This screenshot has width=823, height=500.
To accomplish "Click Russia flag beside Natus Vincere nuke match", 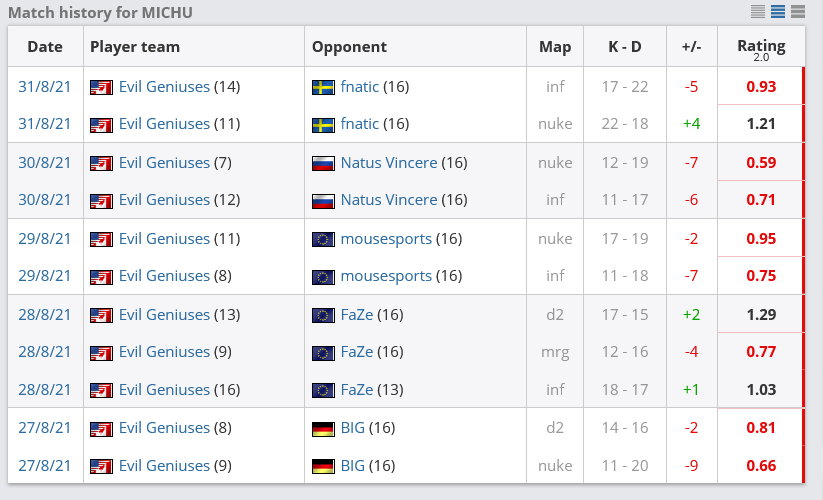I will (x=323, y=163).
